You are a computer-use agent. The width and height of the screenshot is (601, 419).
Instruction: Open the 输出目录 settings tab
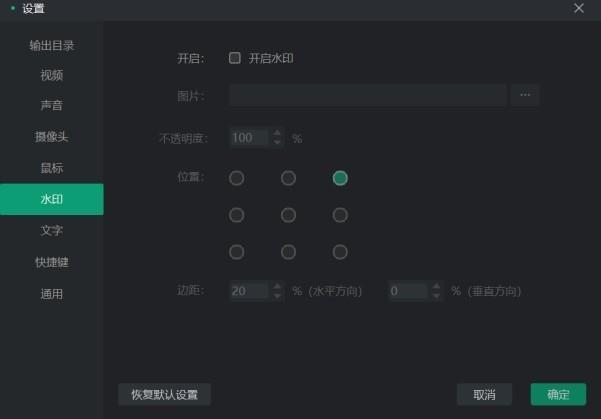click(52, 45)
